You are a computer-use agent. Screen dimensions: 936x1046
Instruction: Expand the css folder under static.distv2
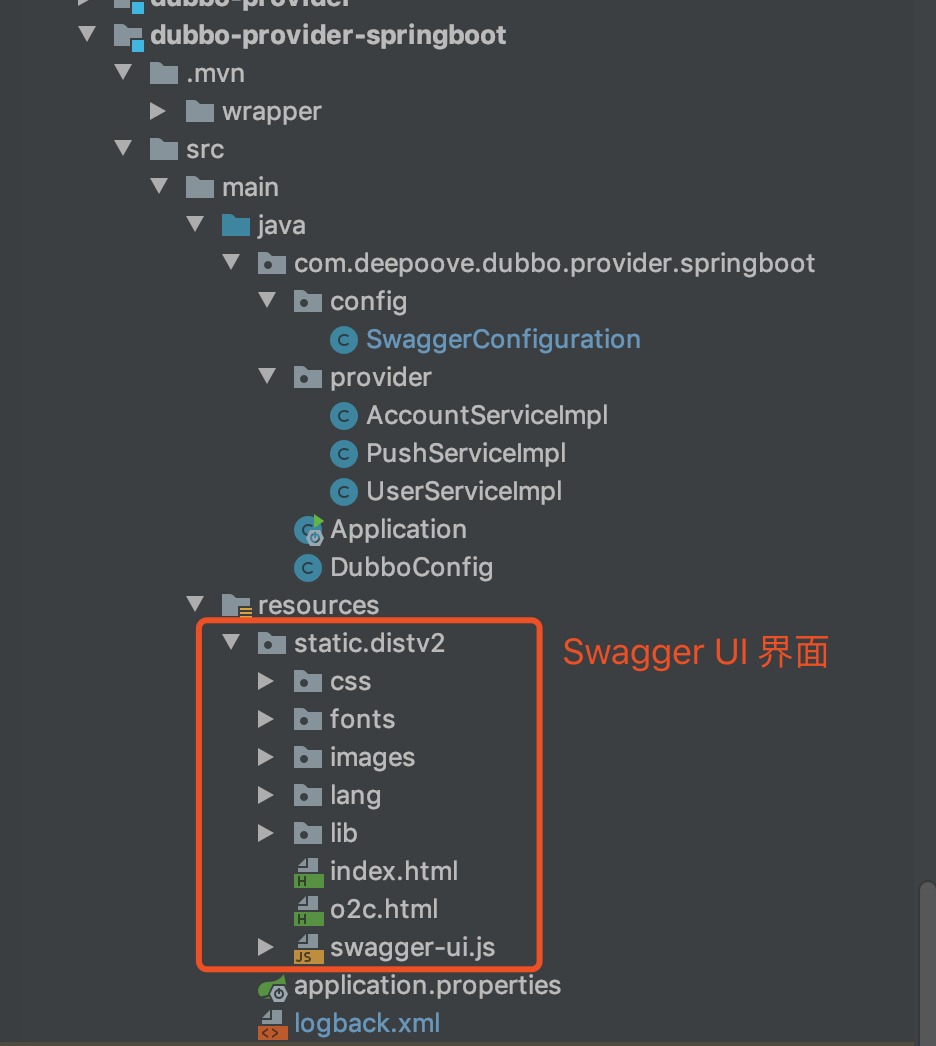(267, 680)
